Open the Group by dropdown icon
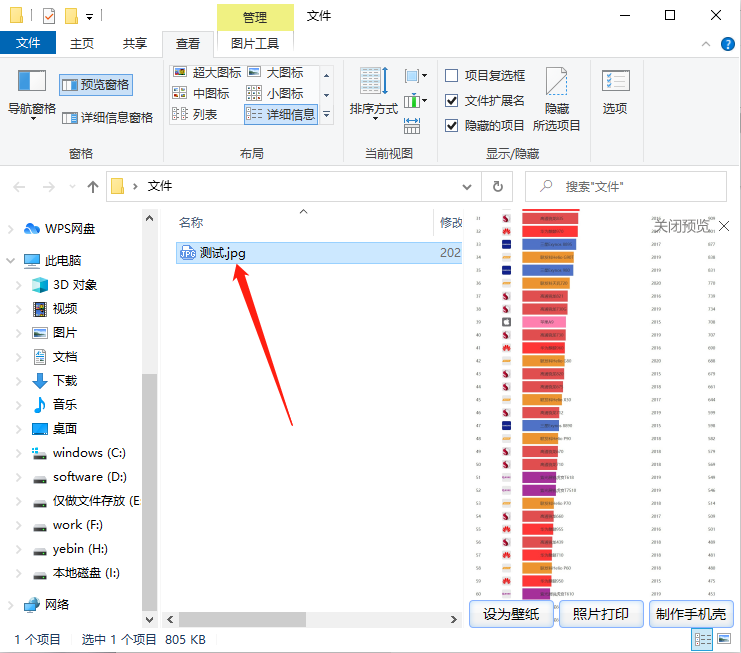Viewport: 741px width, 653px height. [416, 76]
